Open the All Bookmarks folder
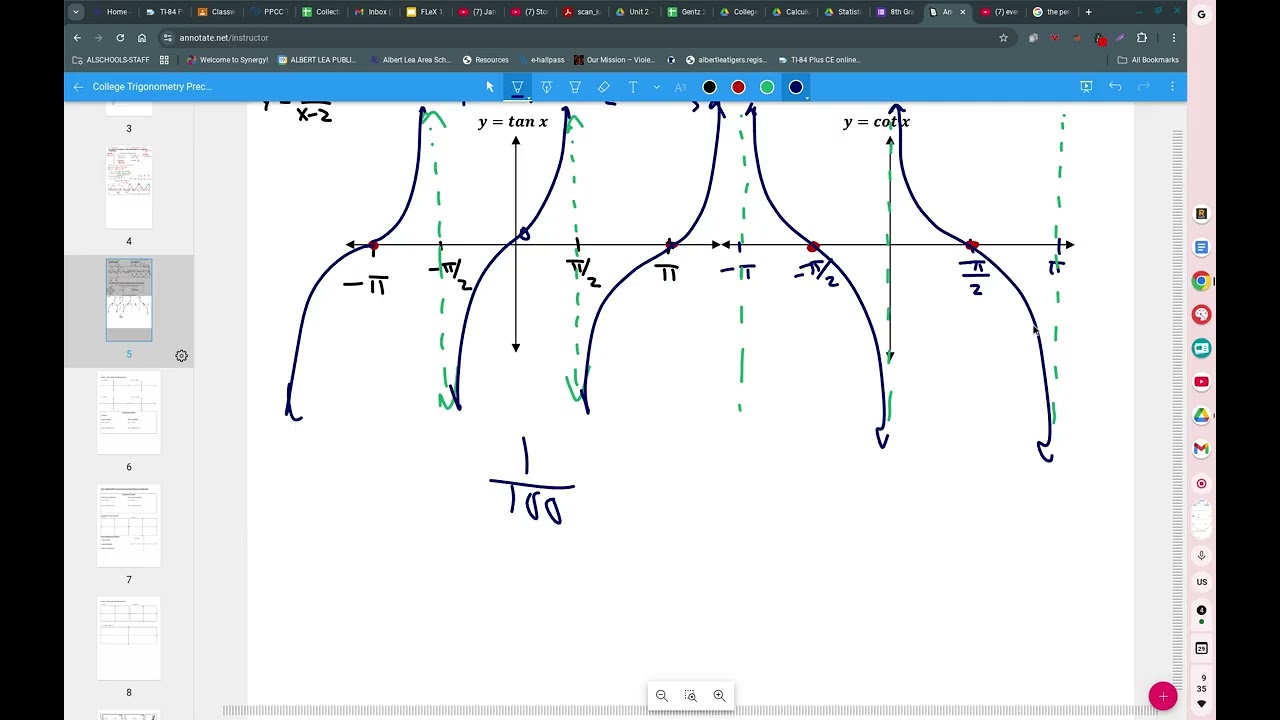 pos(1148,60)
